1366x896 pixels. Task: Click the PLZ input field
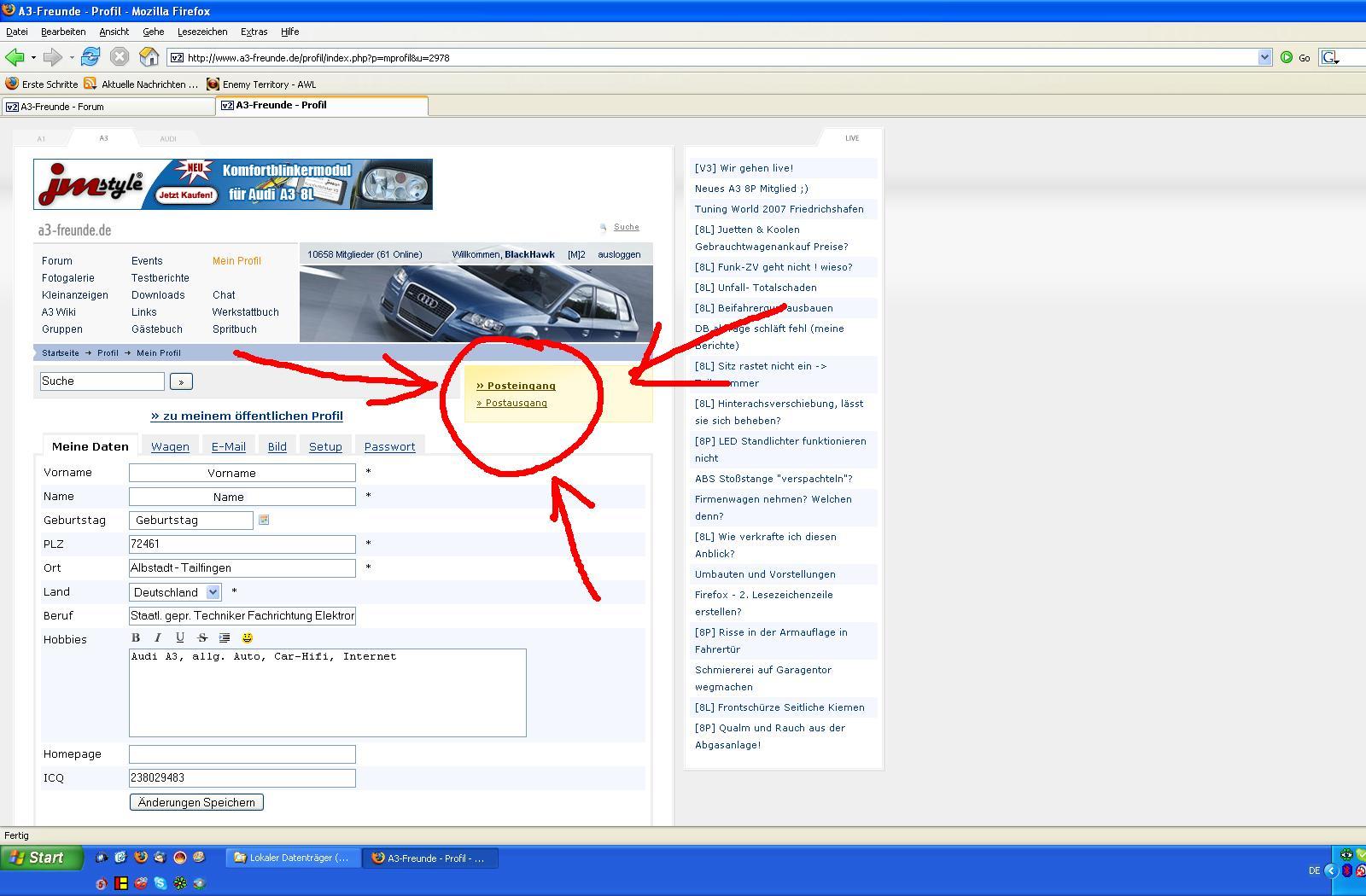click(242, 544)
